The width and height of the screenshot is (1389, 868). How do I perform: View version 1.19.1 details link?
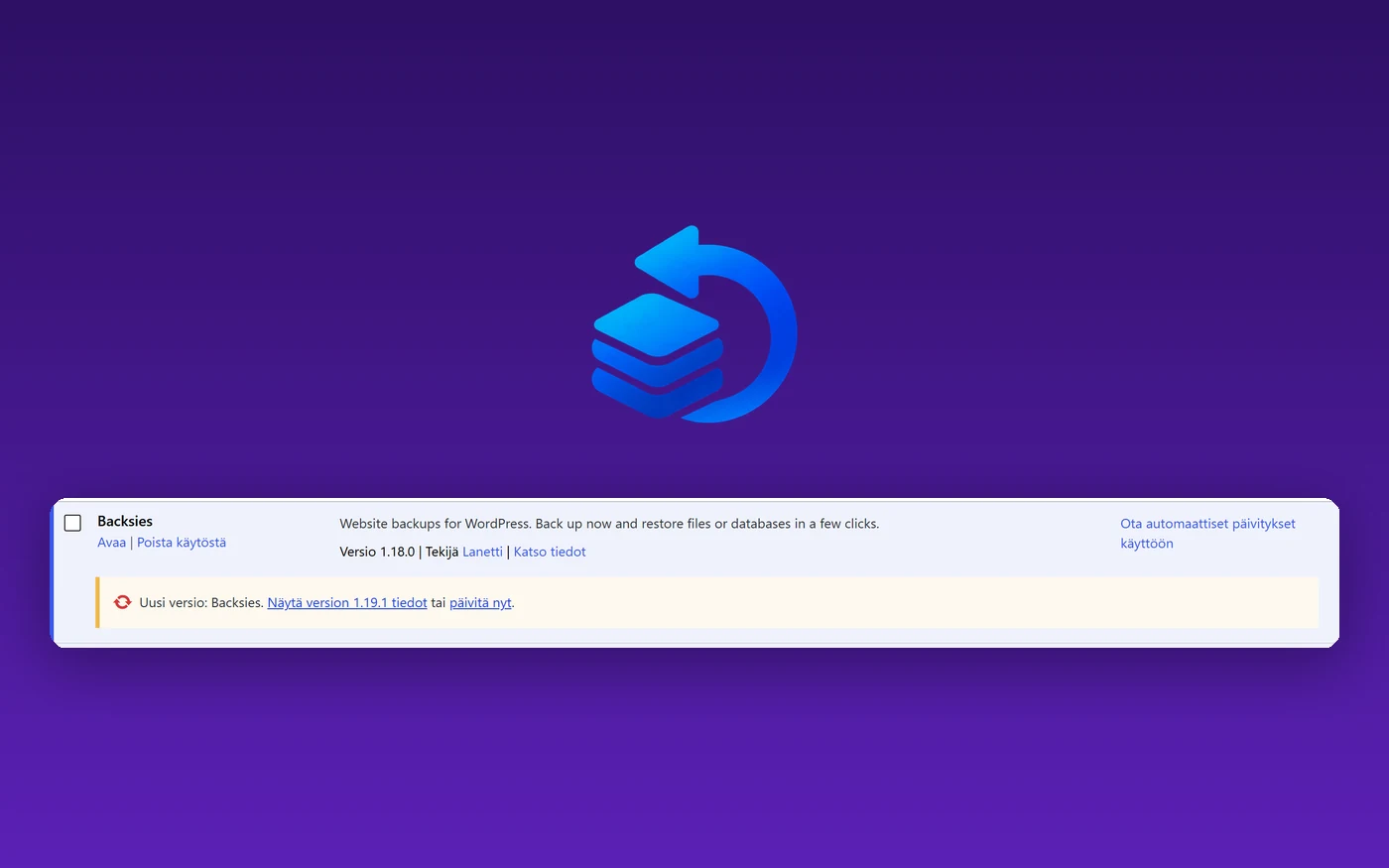(x=347, y=602)
